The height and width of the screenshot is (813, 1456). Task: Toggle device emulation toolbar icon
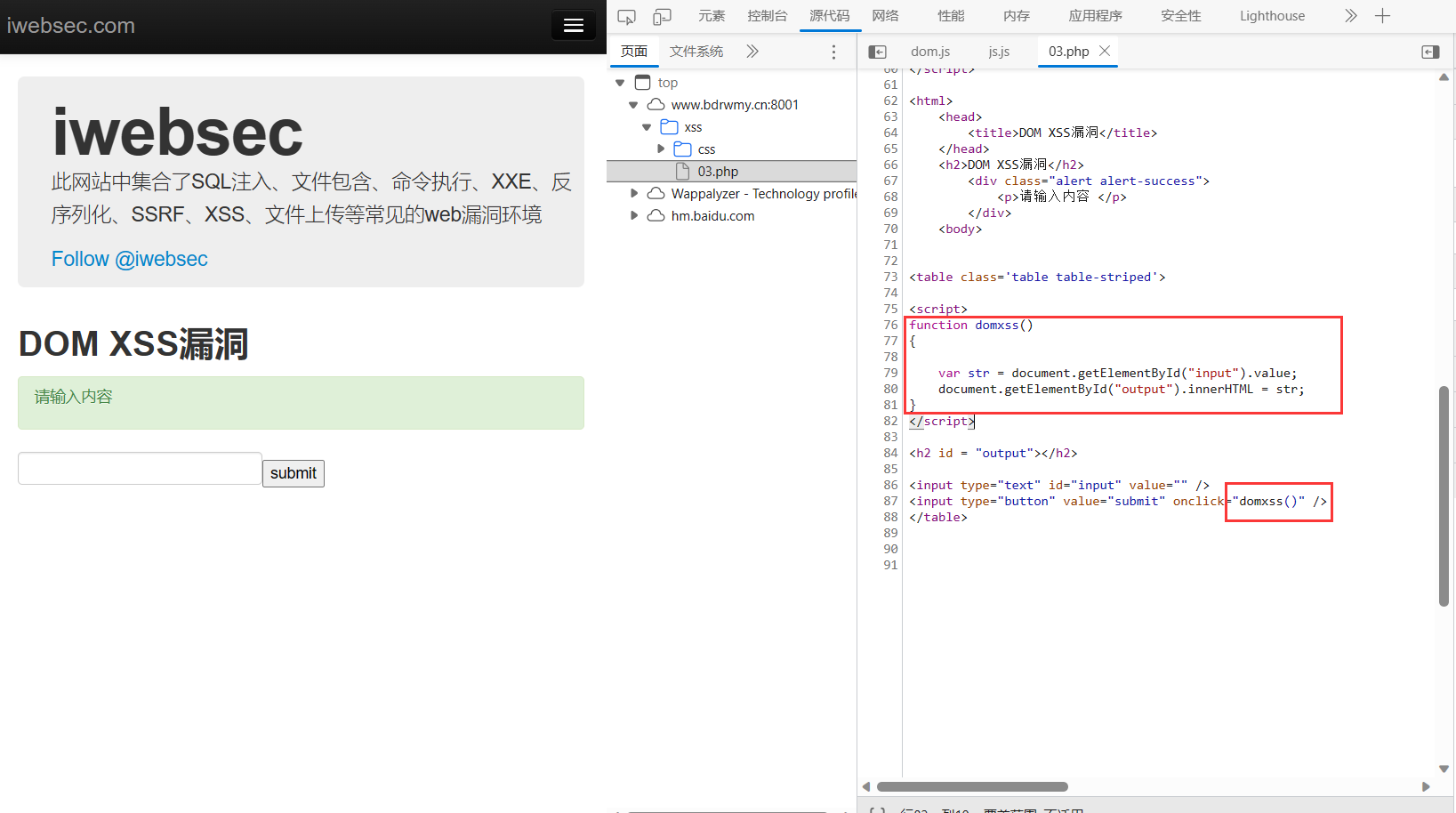[x=662, y=16]
